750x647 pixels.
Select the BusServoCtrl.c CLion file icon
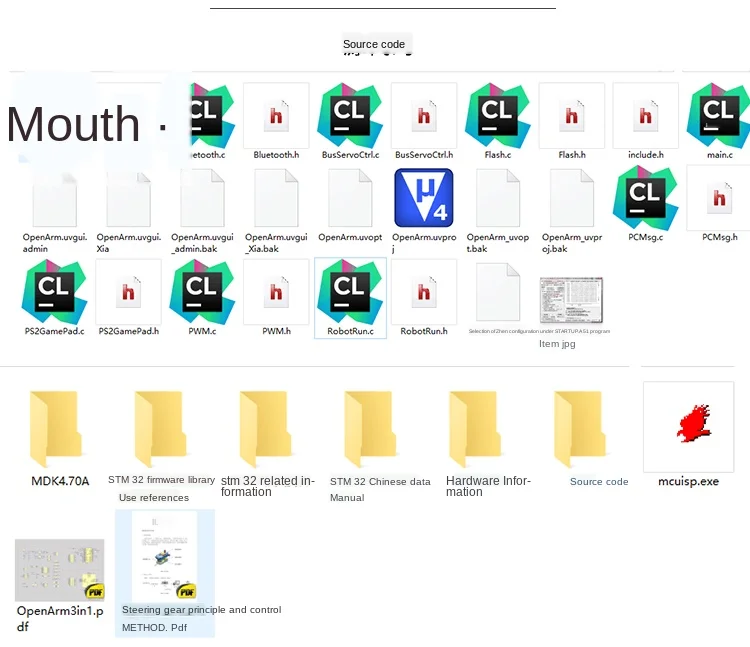coord(350,115)
